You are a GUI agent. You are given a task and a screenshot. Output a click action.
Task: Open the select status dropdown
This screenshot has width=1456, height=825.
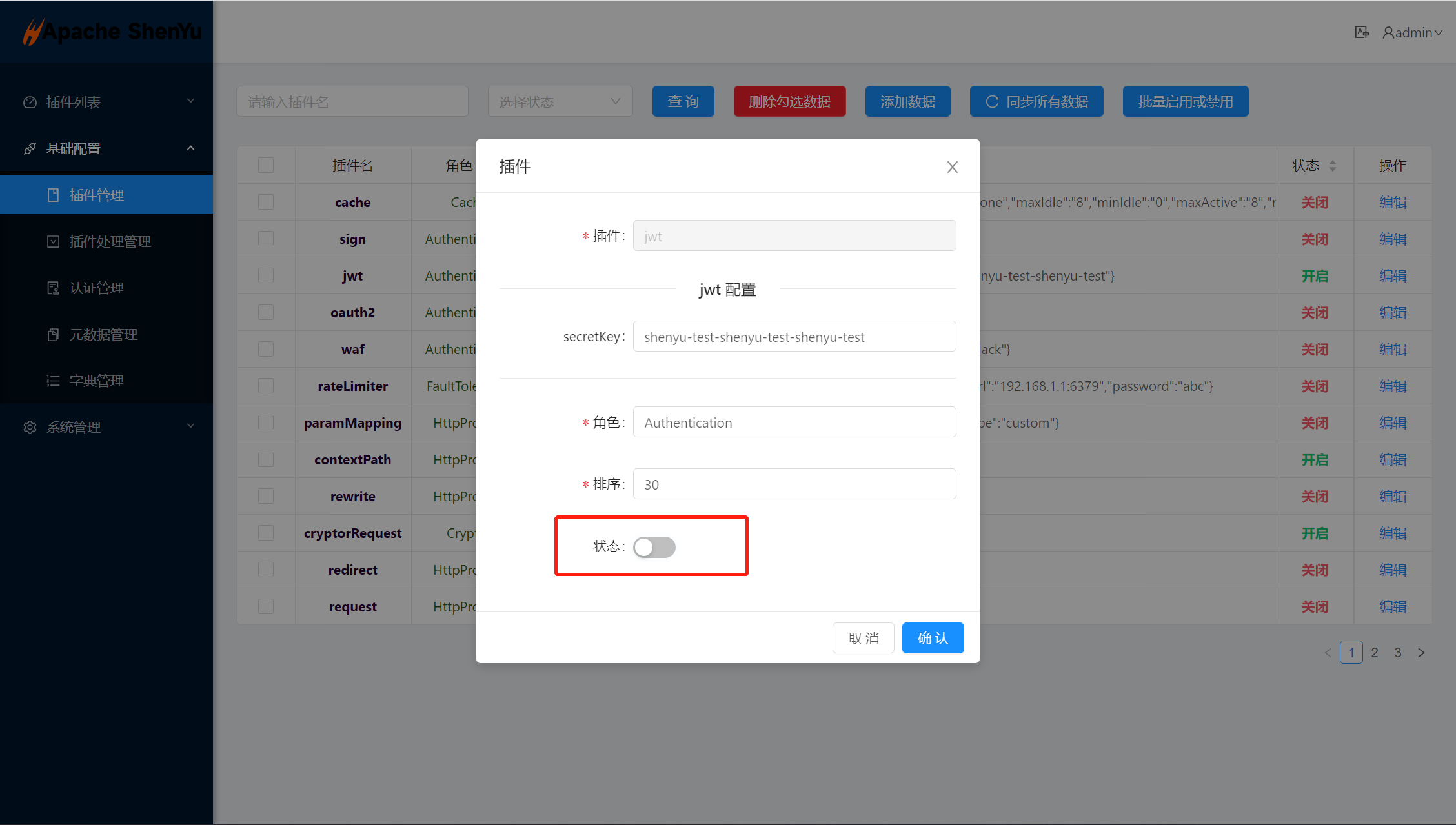pyautogui.click(x=560, y=102)
